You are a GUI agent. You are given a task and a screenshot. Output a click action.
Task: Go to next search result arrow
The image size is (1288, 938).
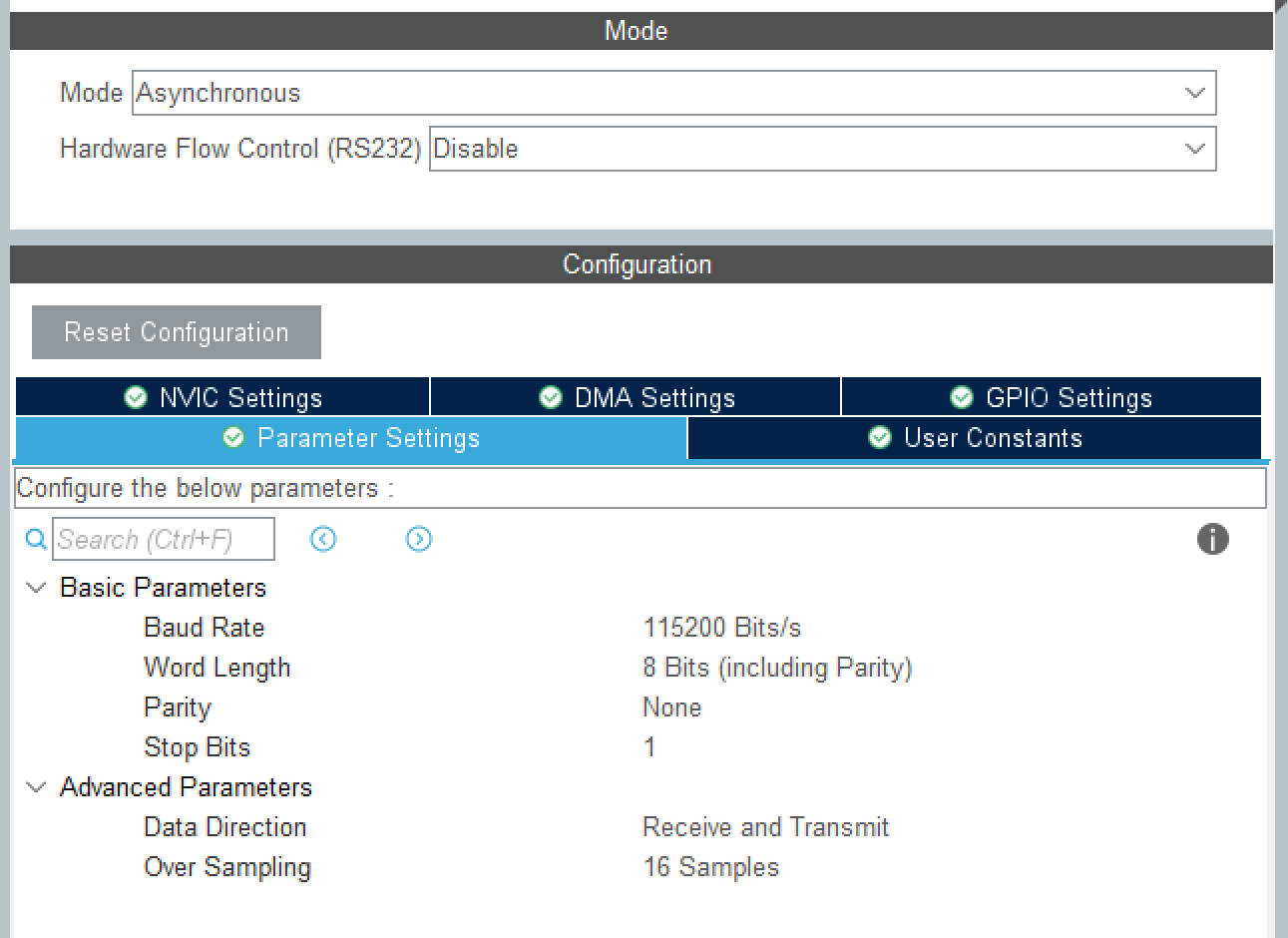pos(419,540)
